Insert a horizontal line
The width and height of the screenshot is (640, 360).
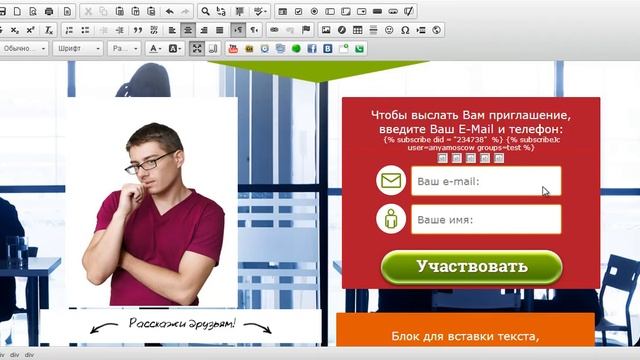[x=373, y=30]
